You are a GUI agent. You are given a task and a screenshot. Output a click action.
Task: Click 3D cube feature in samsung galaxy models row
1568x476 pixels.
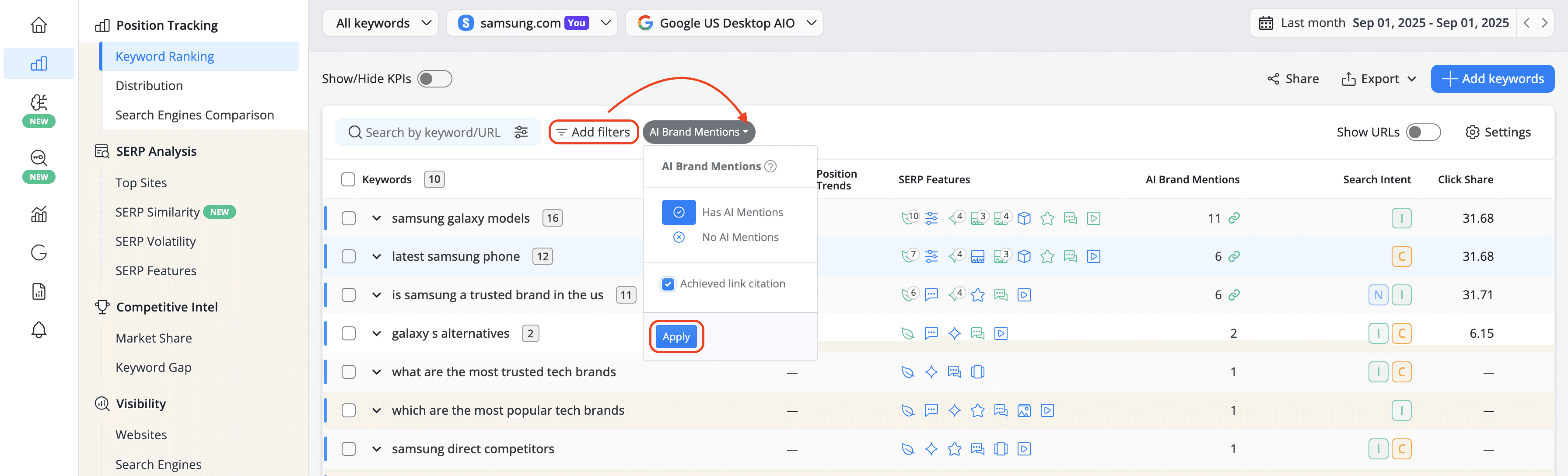(1025, 218)
